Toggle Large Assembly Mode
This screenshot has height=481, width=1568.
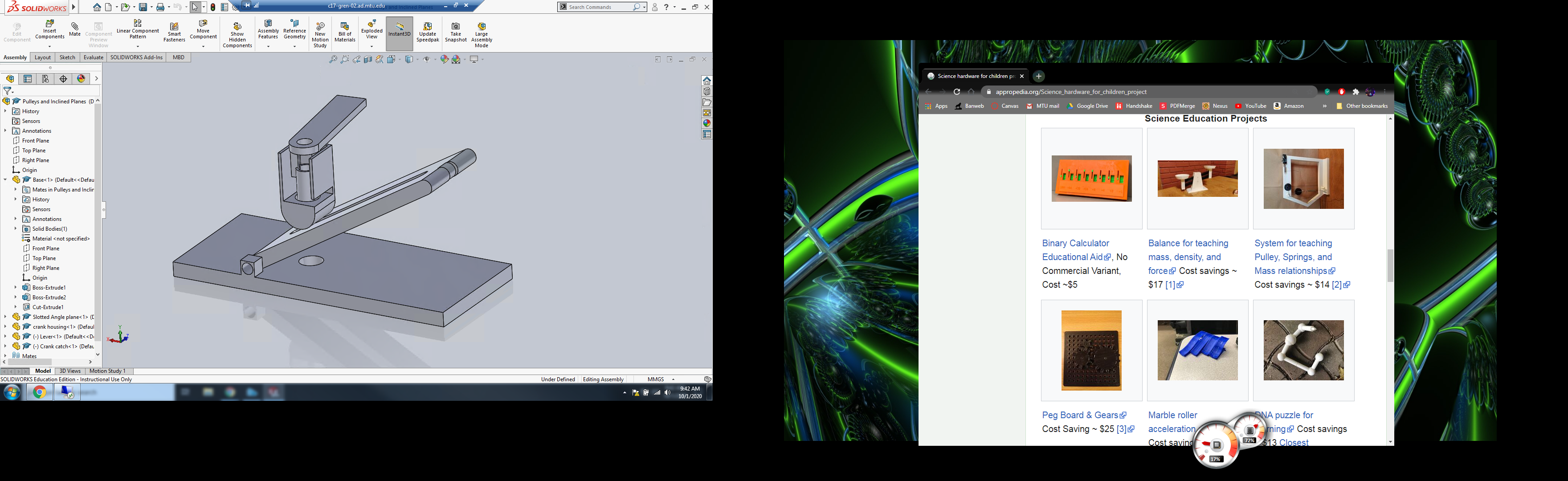click(x=482, y=27)
